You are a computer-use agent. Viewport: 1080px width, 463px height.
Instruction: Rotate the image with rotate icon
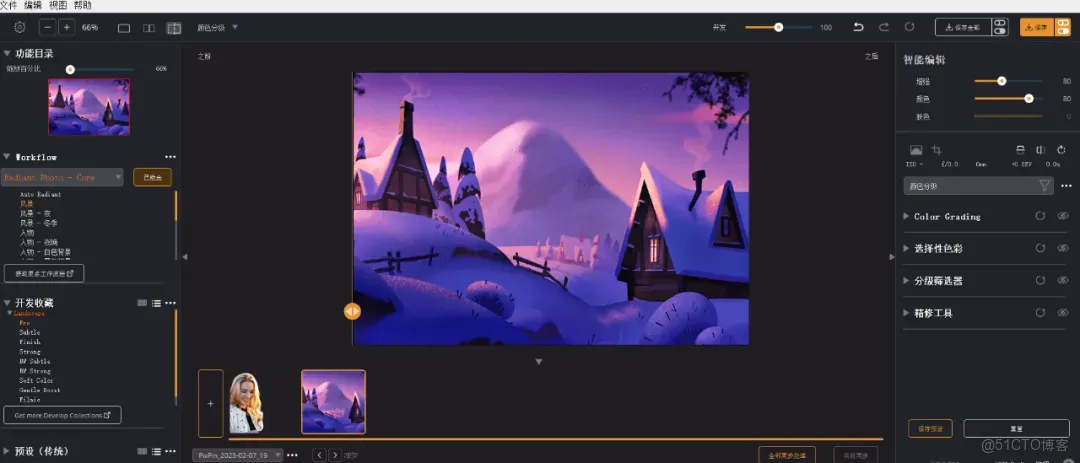click(1061, 150)
